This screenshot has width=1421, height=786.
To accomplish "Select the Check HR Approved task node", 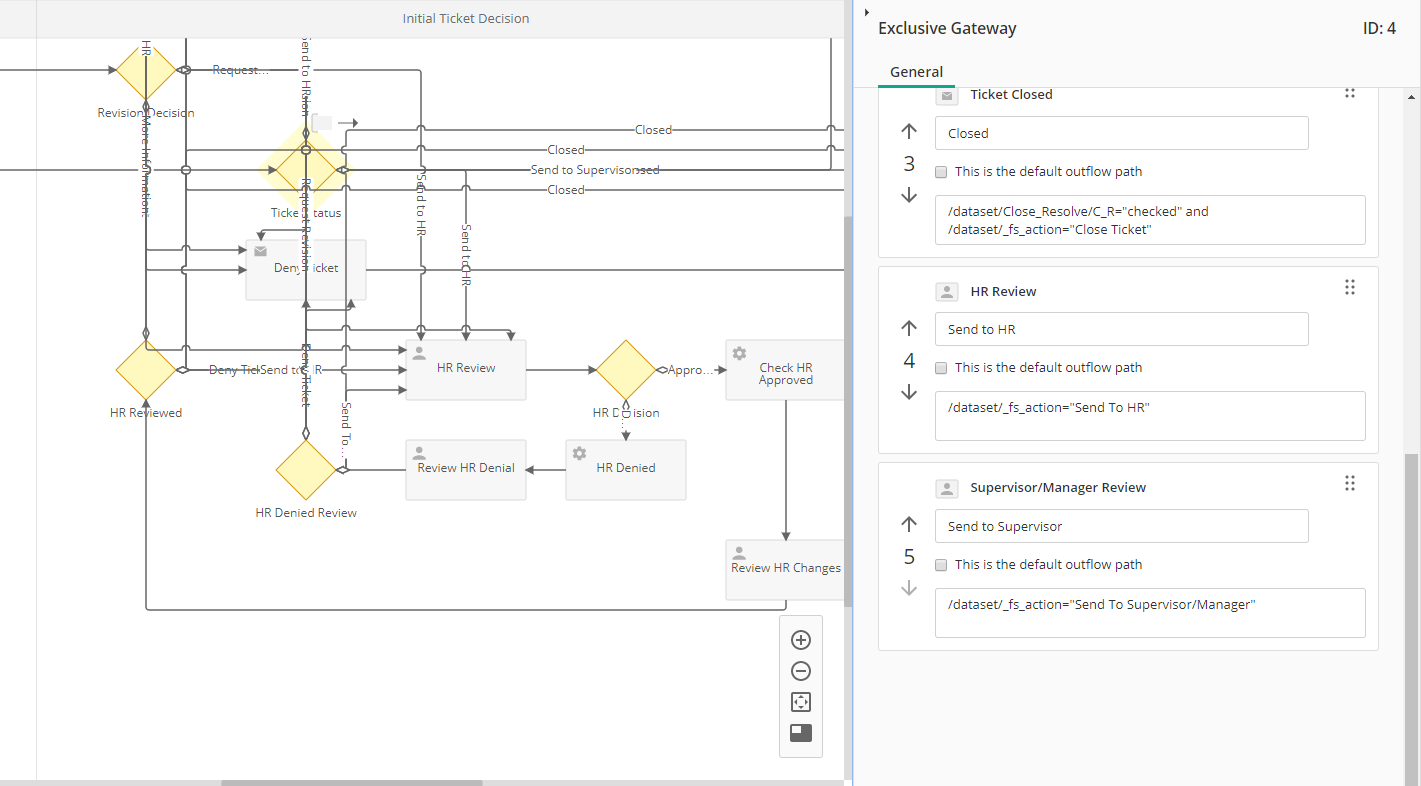I will point(785,371).
